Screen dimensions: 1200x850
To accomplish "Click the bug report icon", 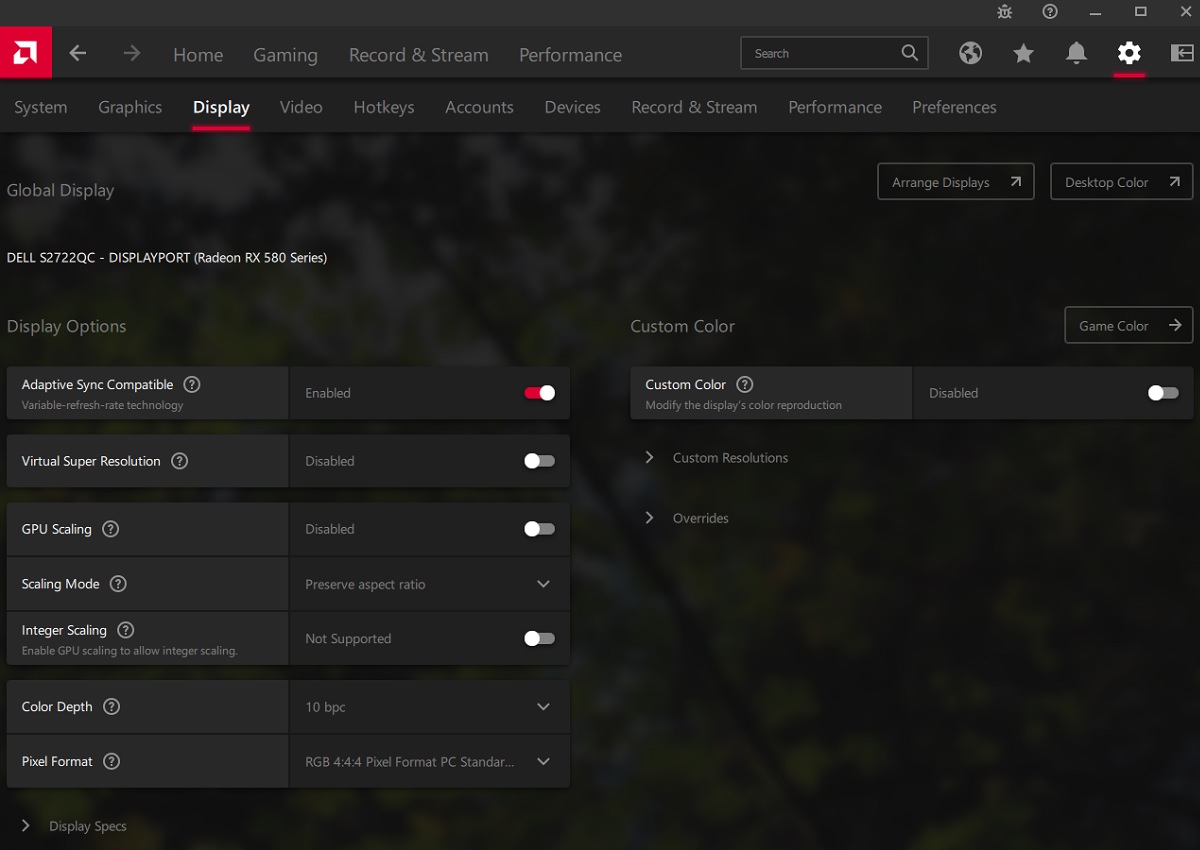I will click(x=1005, y=12).
